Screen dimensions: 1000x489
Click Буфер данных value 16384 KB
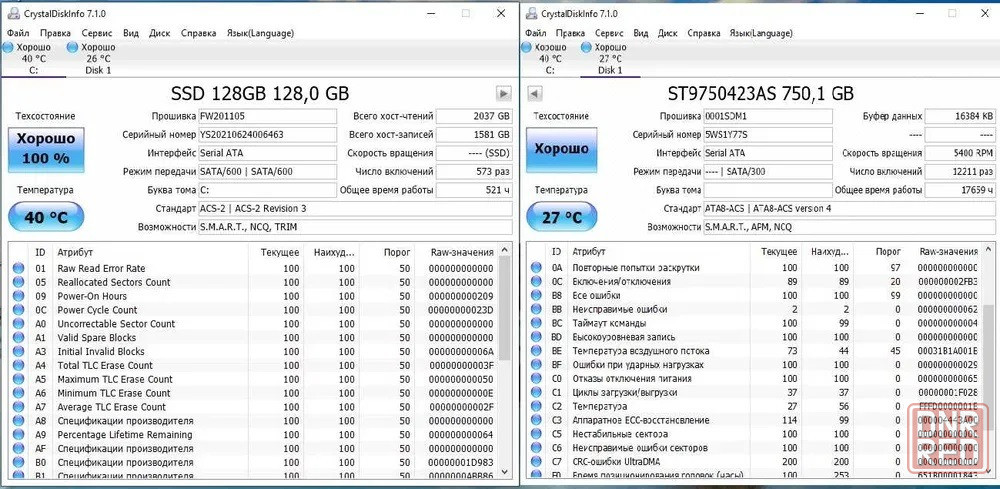(960, 117)
